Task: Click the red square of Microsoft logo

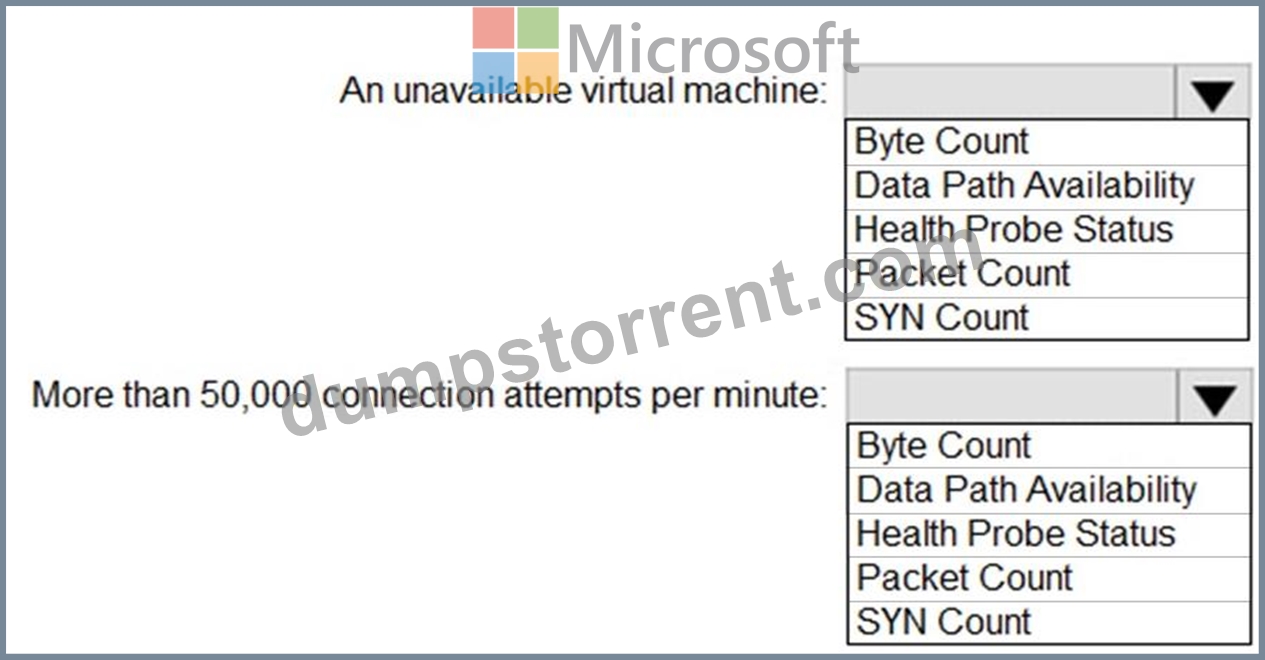Action: point(493,28)
